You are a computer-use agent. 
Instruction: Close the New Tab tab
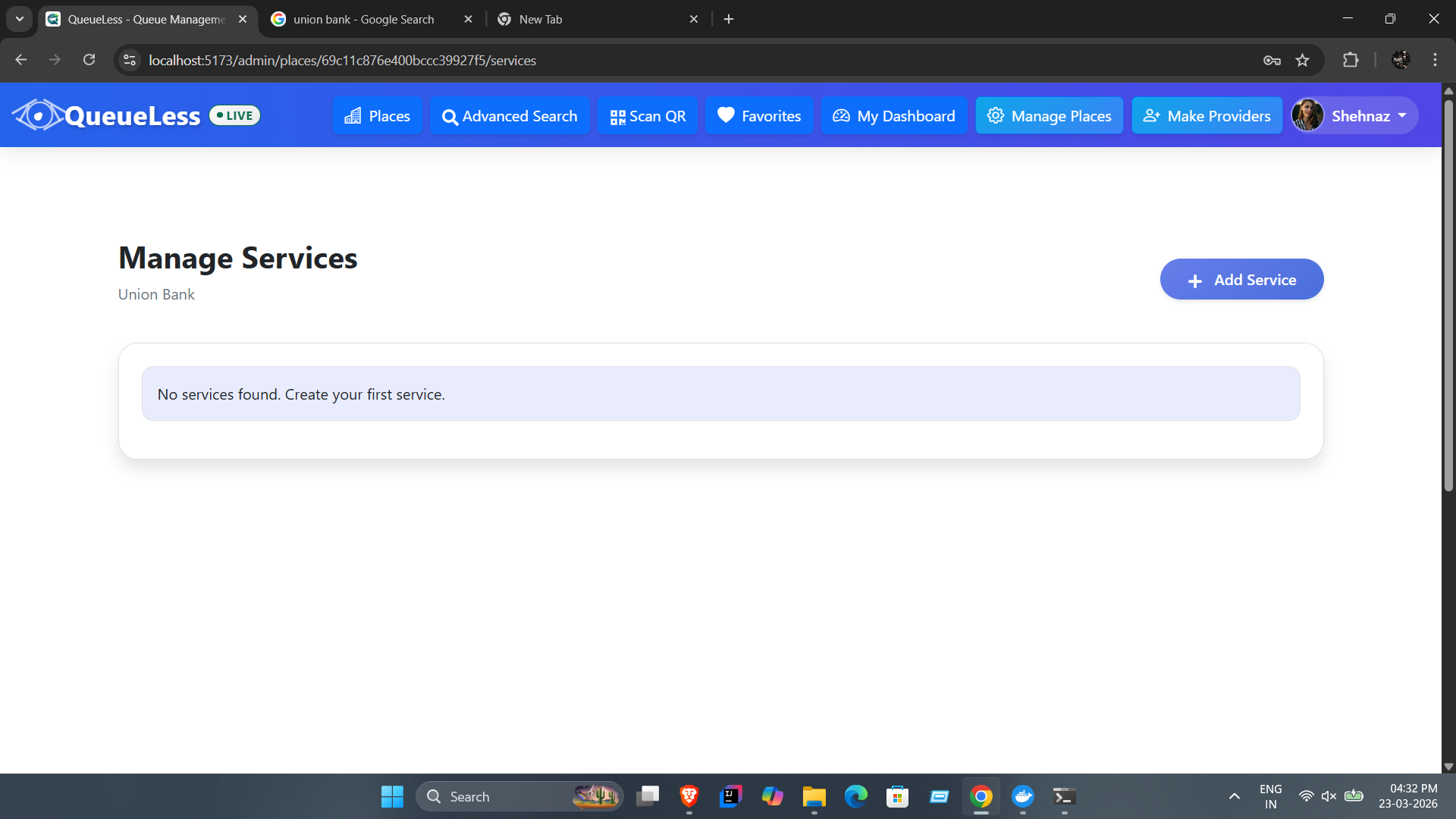pos(694,19)
